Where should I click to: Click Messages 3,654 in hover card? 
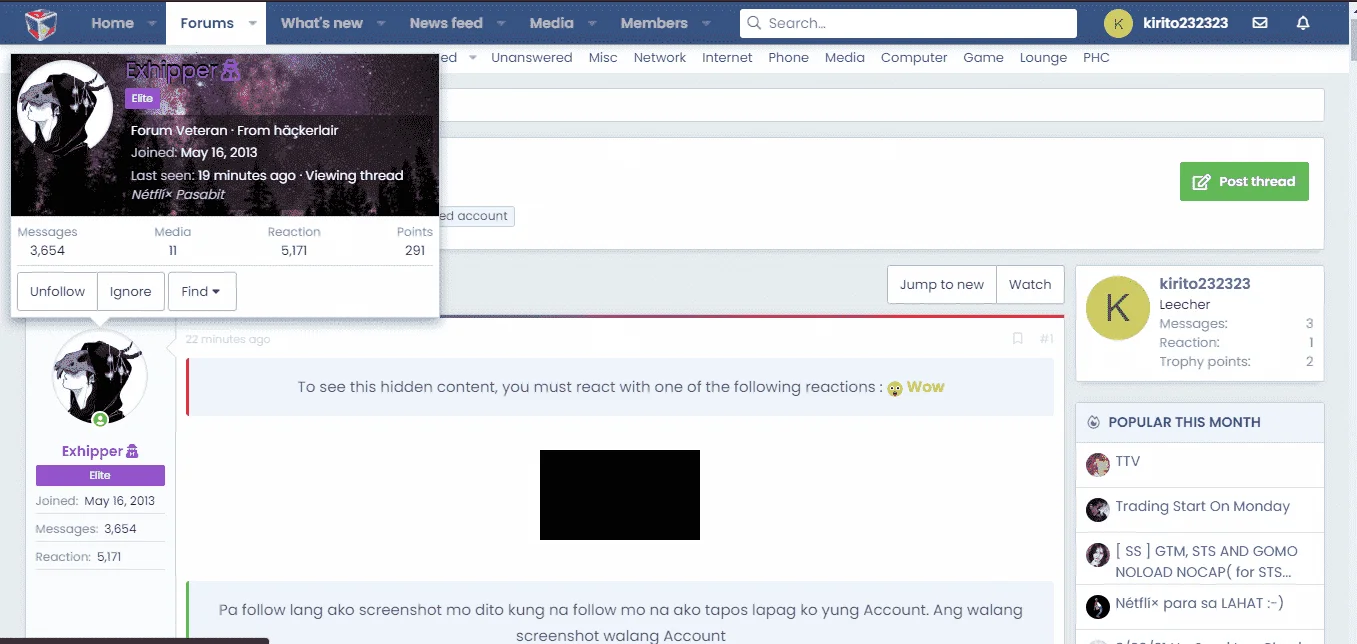(47, 241)
